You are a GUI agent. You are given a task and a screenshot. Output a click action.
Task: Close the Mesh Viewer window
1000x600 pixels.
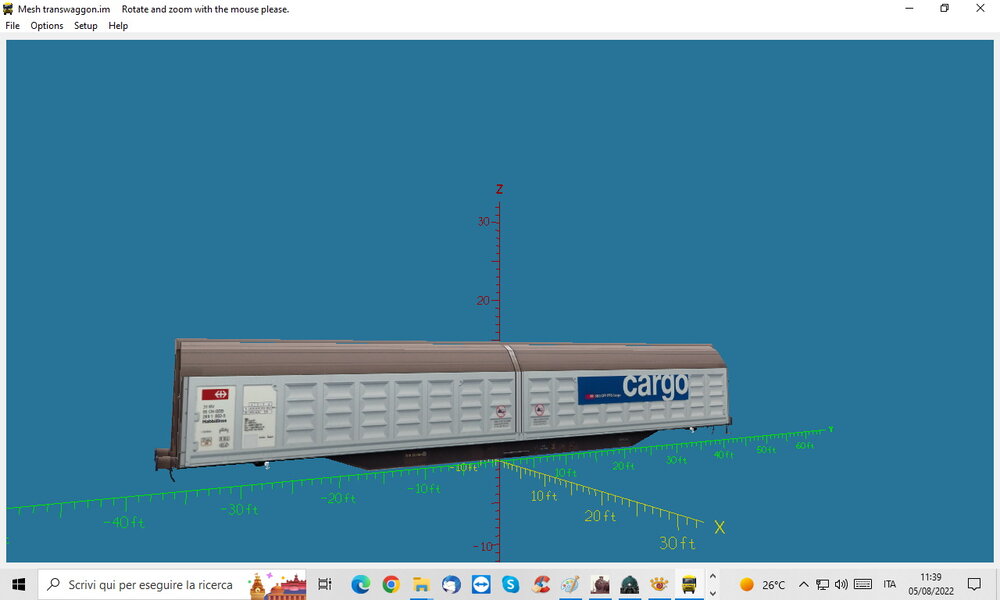click(x=980, y=8)
